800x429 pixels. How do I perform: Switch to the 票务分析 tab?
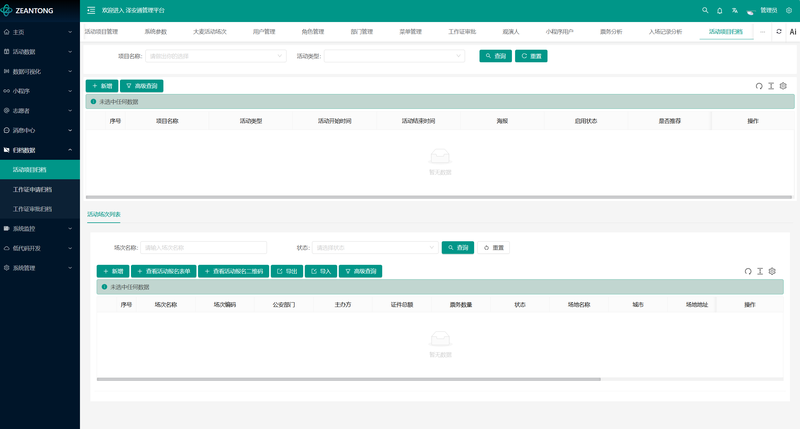[x=611, y=32]
